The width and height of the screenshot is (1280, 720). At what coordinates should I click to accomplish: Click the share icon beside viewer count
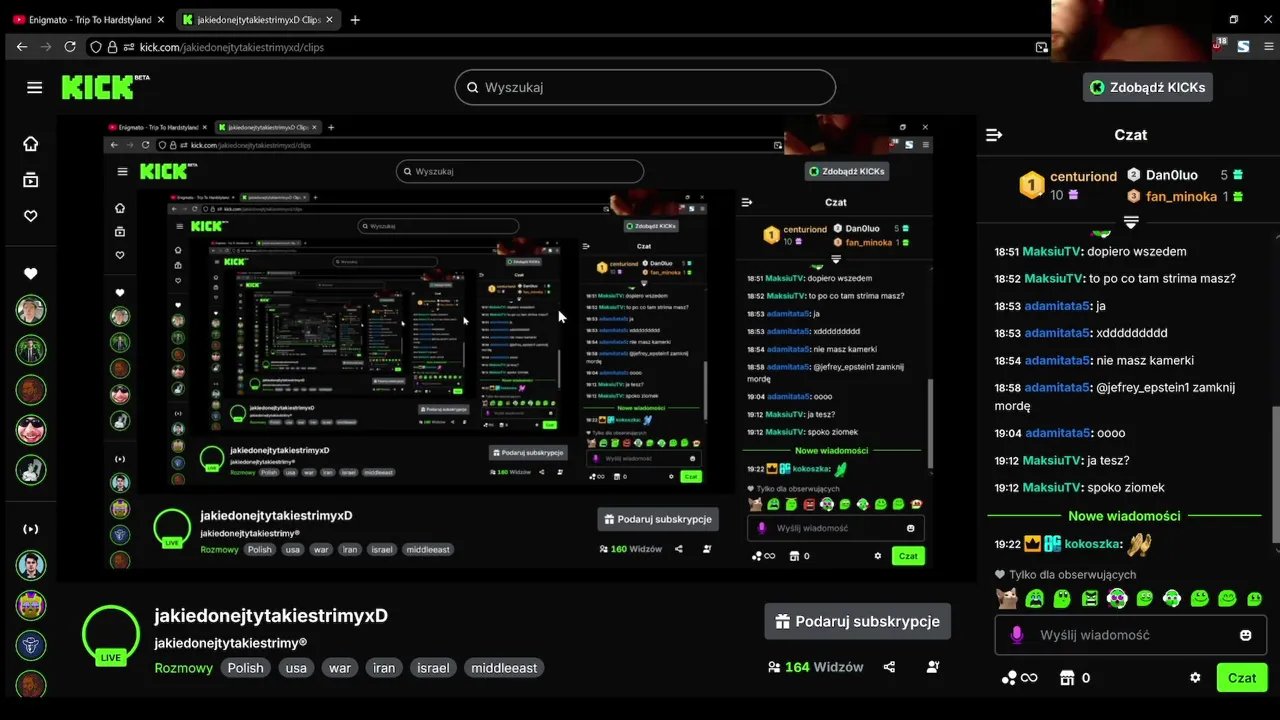(x=889, y=667)
